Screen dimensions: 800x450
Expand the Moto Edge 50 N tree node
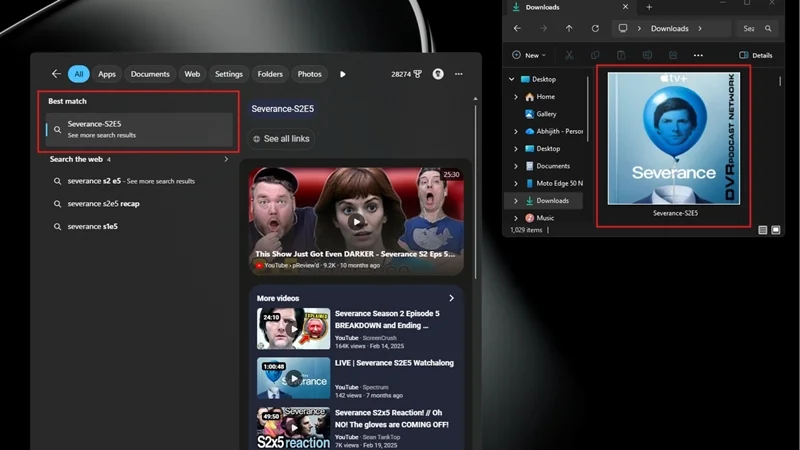click(x=515, y=183)
